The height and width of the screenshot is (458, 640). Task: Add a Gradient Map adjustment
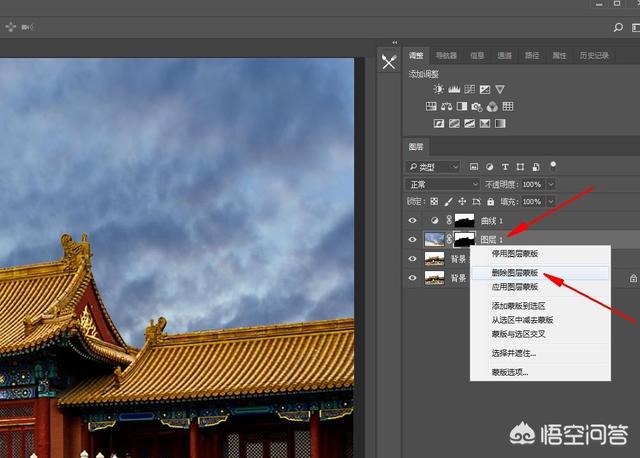(x=500, y=123)
